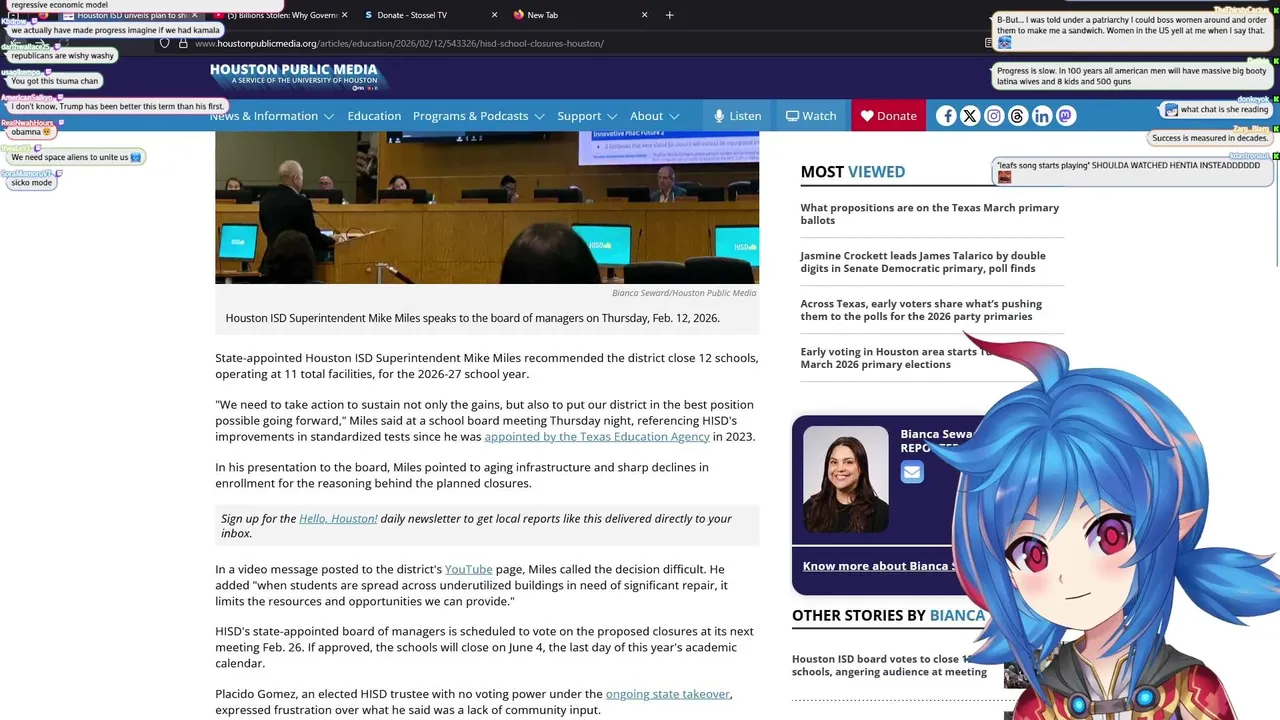This screenshot has width=1280, height=720.
Task: Open the Hello, Houston! newsletter link
Action: point(338,519)
